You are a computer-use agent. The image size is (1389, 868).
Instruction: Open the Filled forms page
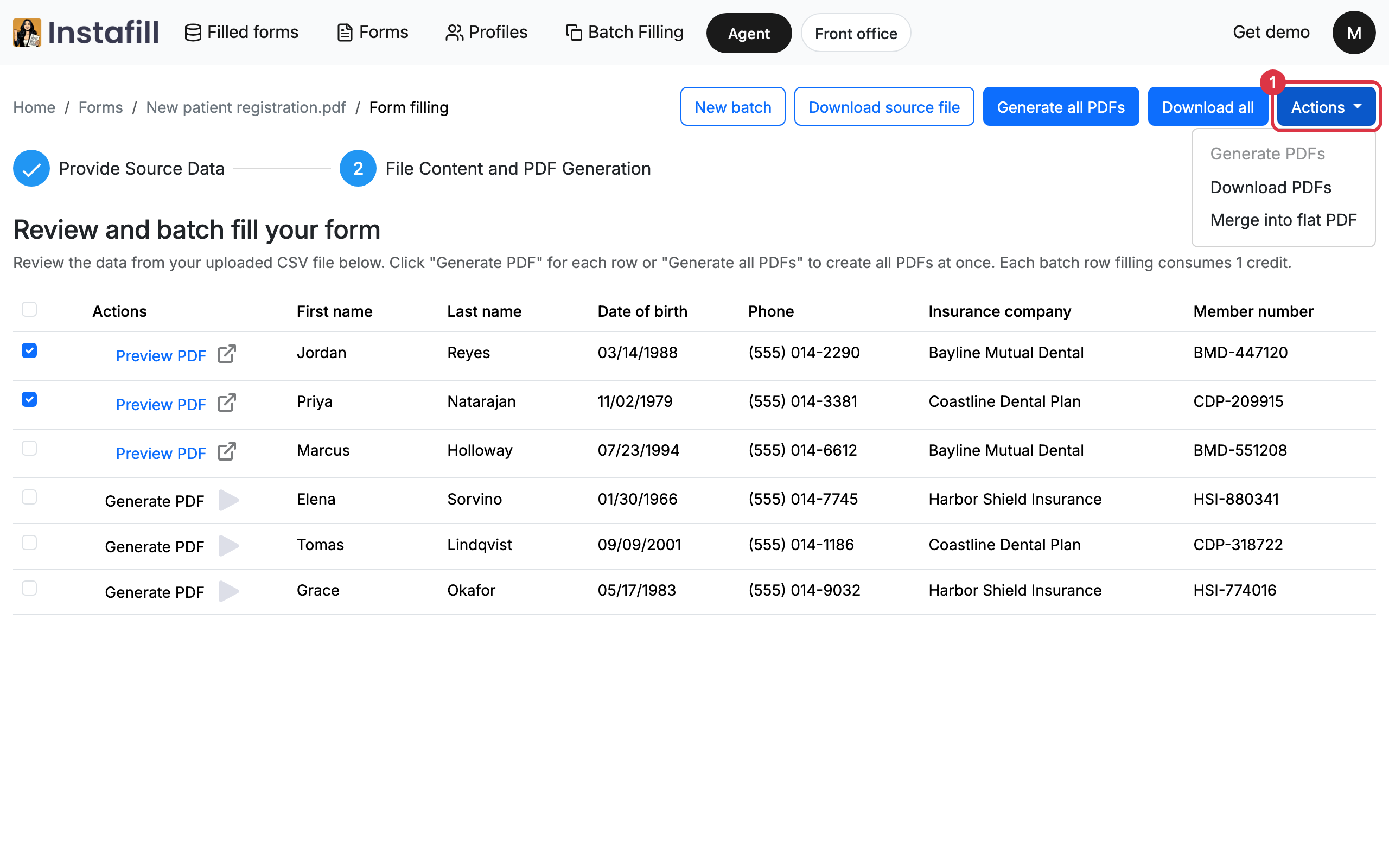pyautogui.click(x=241, y=32)
